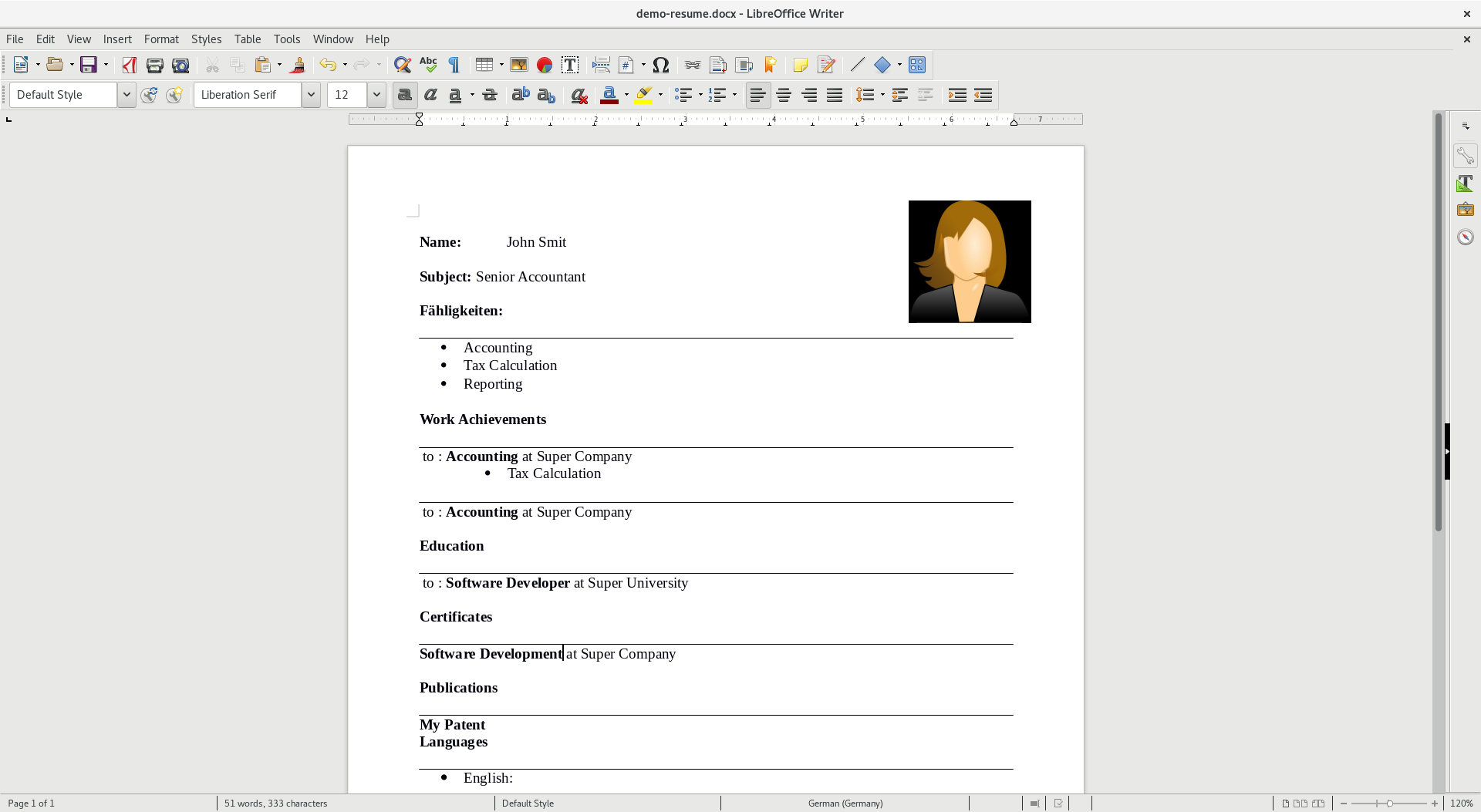Insert a chart using chart icon
Viewport: 1481px width, 812px height.
(x=545, y=65)
